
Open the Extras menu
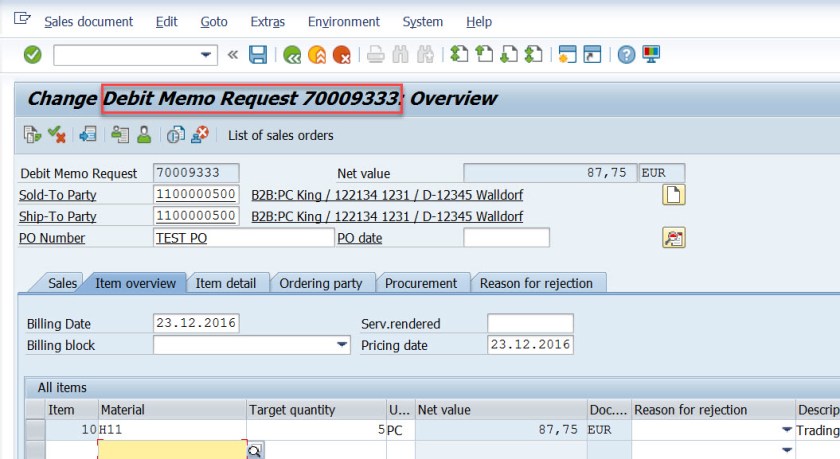pyautogui.click(x=267, y=21)
